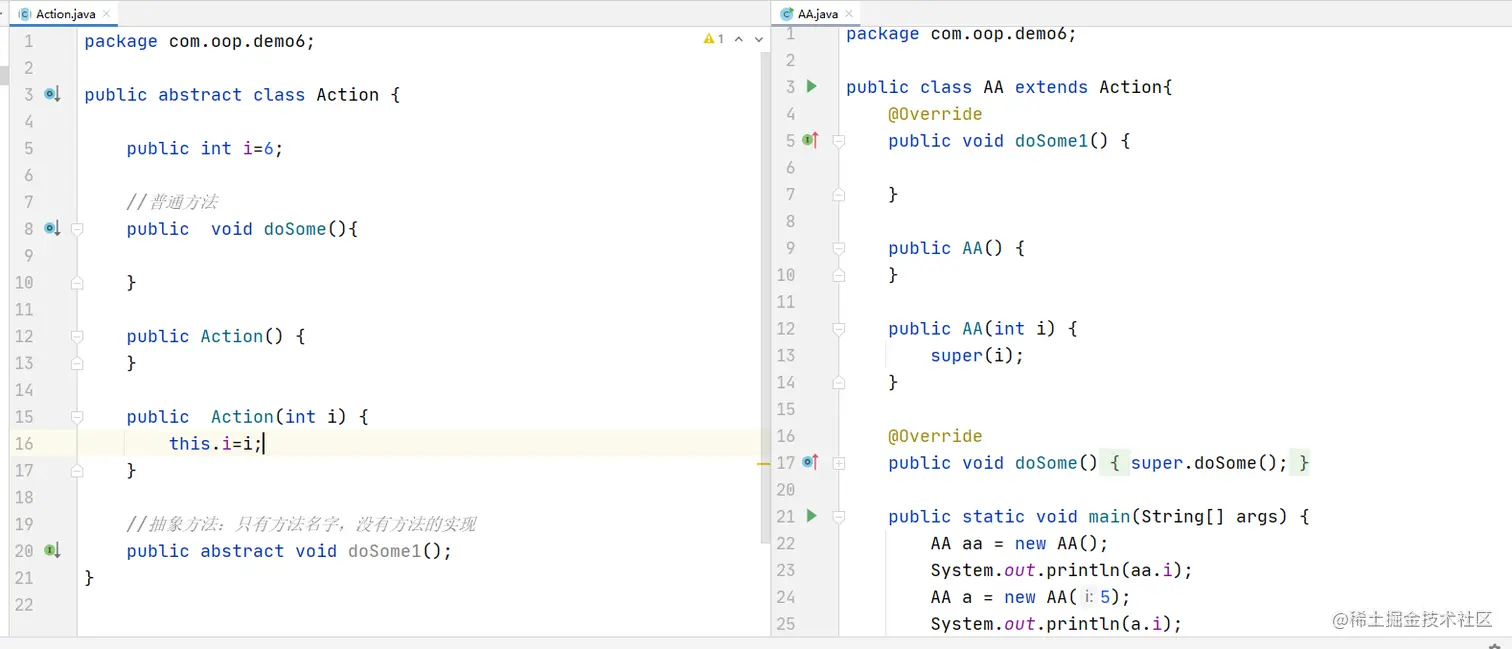Close the Action.java tab
Image resolution: width=1512 pixels, height=649 pixels.
[106, 15]
